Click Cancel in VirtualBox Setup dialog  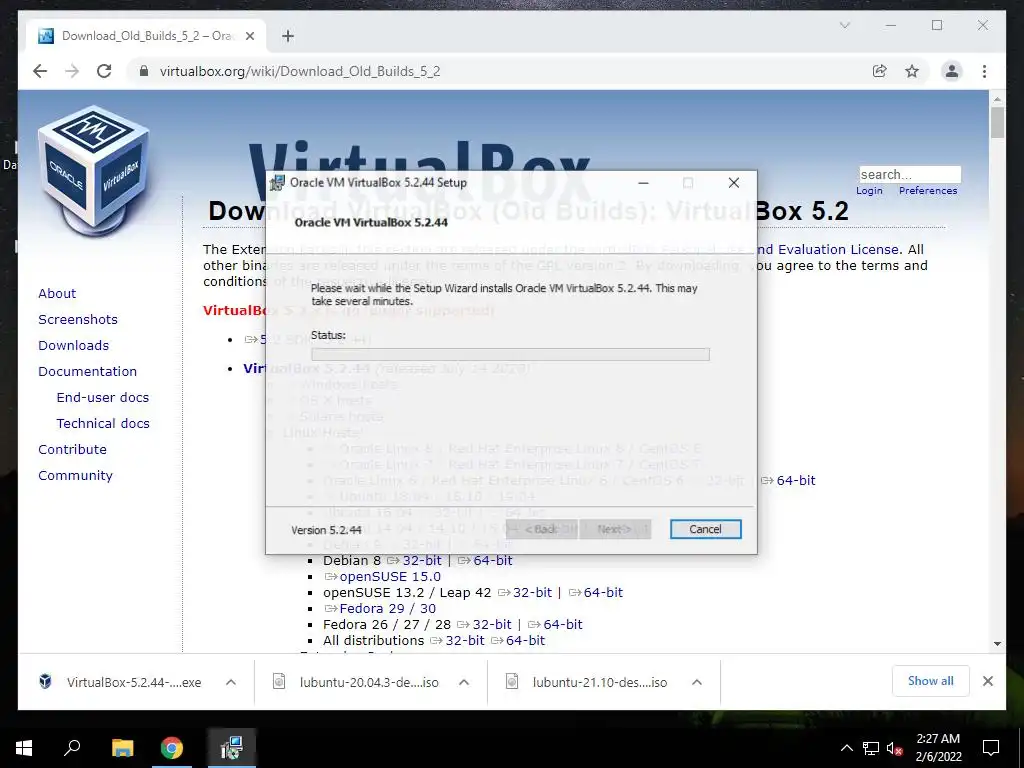(x=705, y=529)
